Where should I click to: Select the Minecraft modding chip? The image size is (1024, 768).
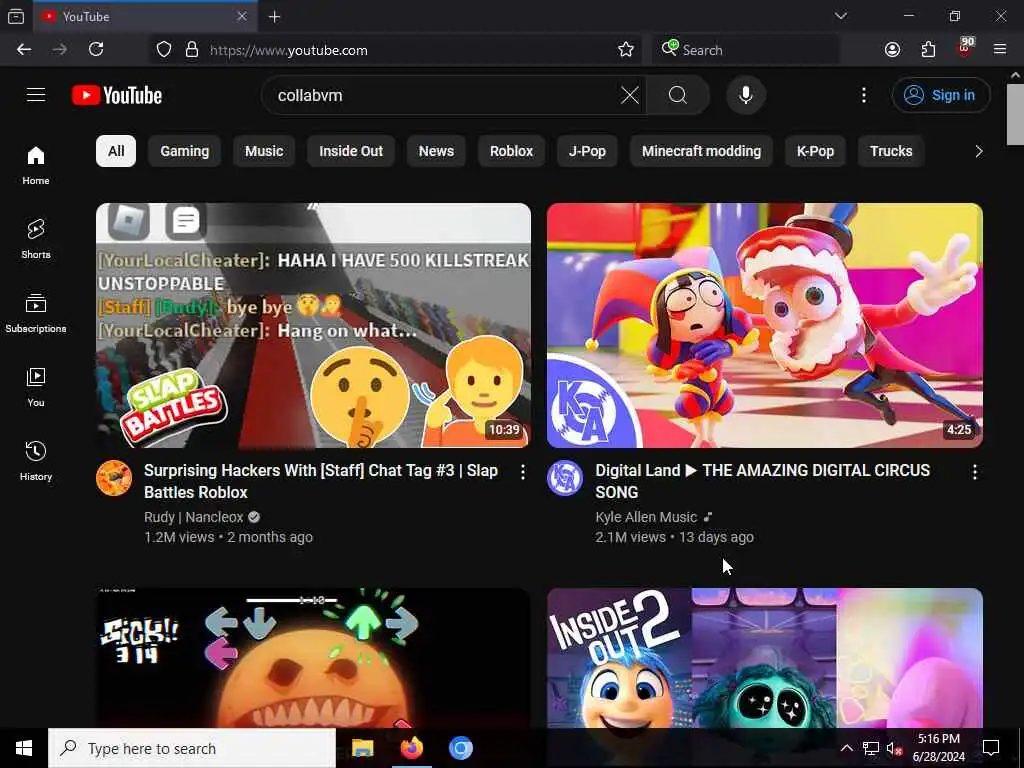[701, 152]
